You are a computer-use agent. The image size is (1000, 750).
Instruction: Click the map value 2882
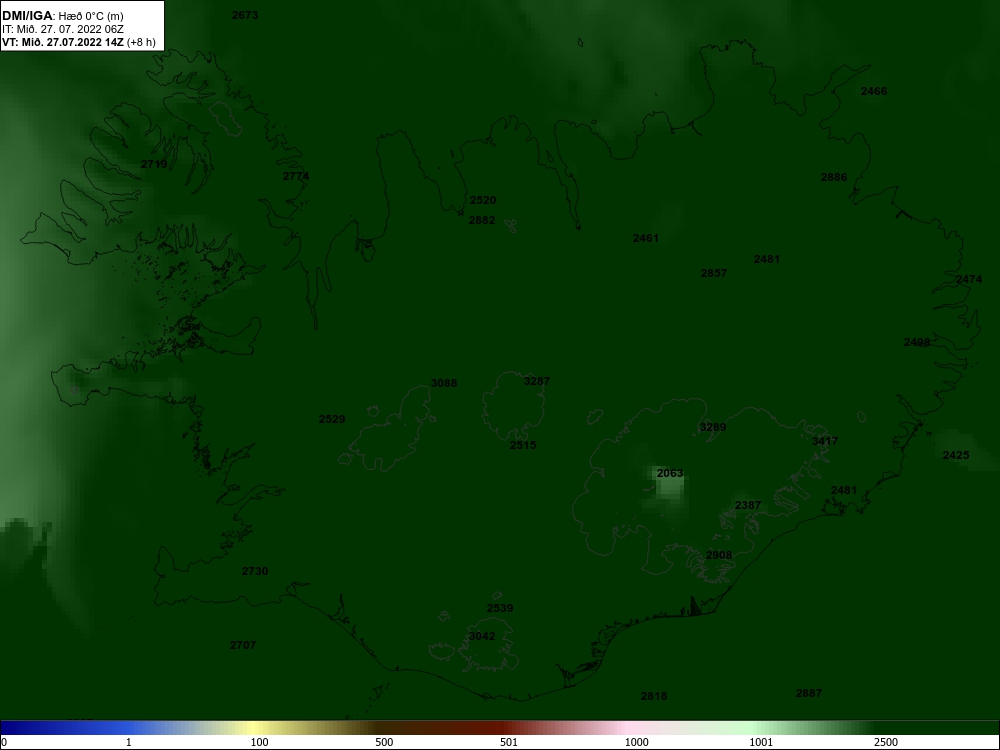point(482,220)
